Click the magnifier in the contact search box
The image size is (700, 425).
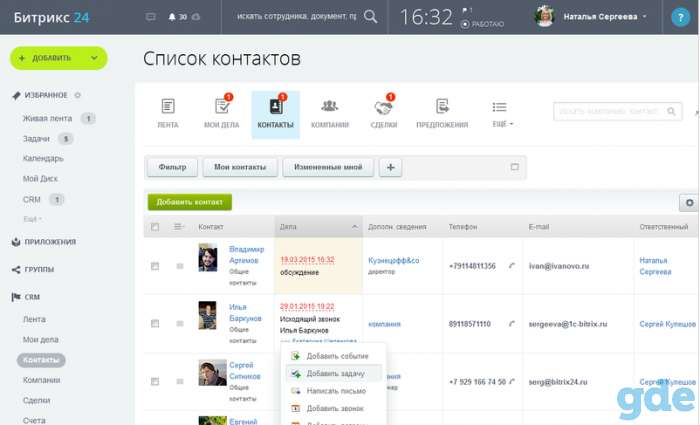[x=671, y=112]
